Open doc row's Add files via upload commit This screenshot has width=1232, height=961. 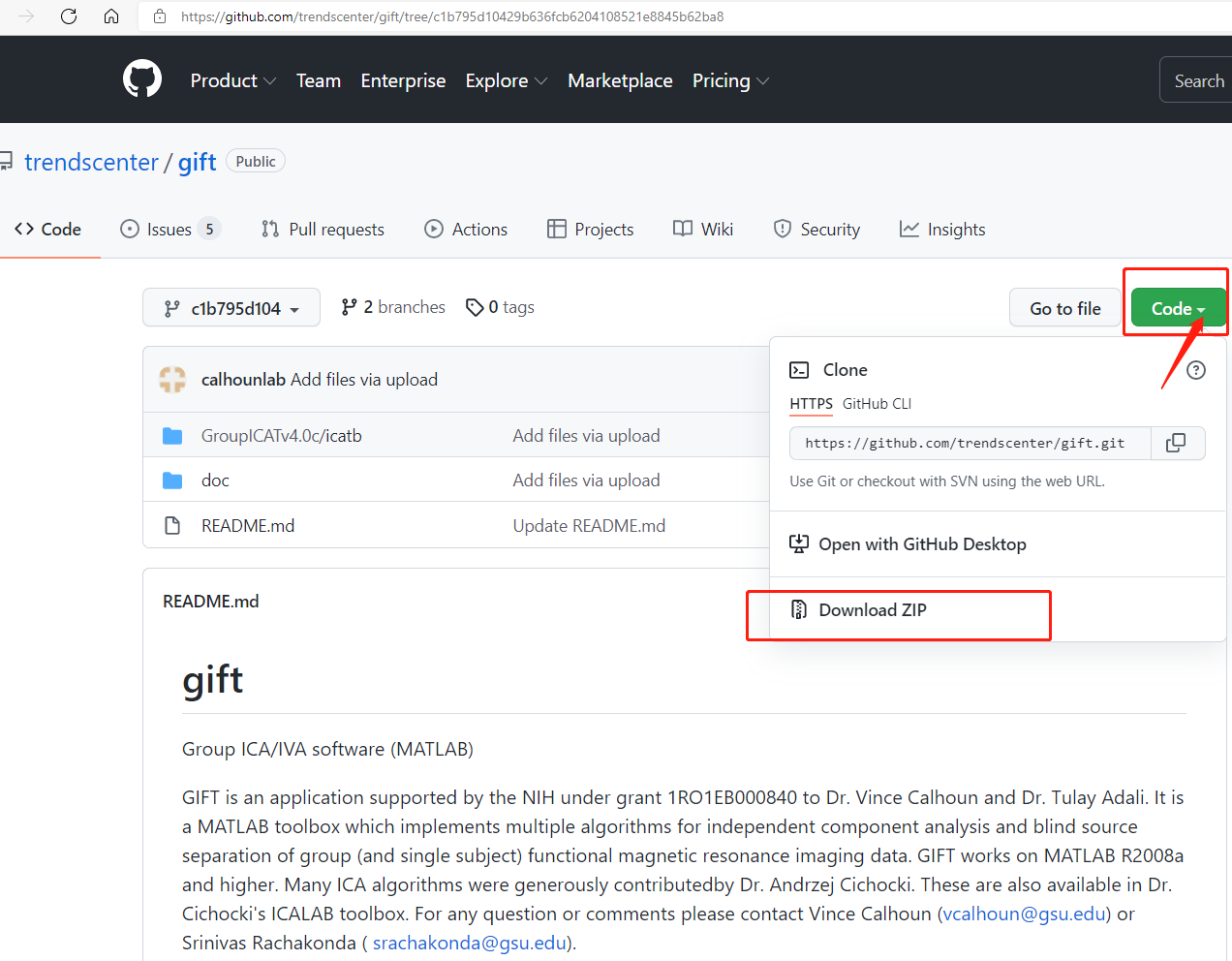(586, 480)
